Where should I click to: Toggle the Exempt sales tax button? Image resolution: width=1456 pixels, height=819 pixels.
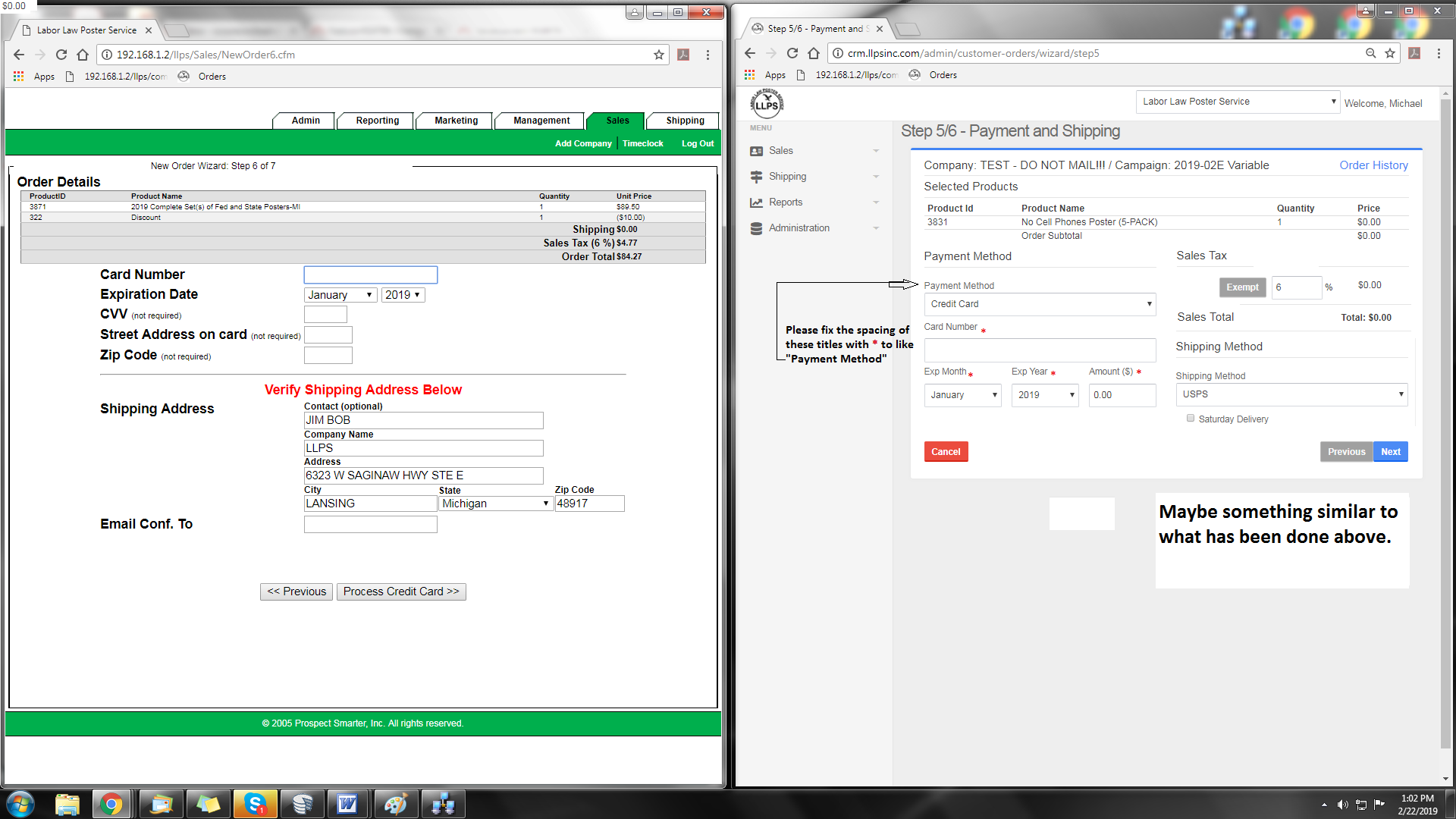click(1242, 287)
